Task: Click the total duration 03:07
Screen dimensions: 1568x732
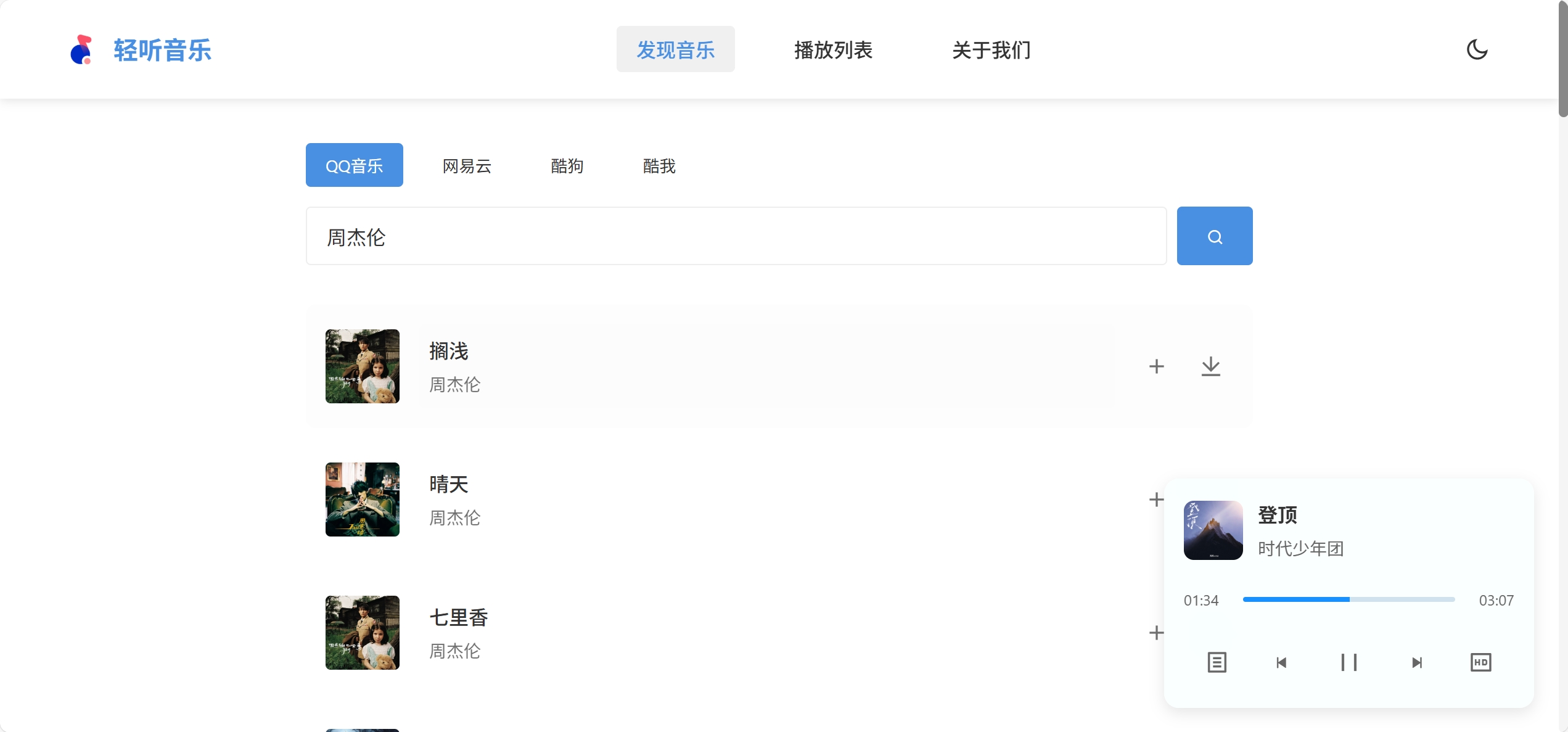Action: tap(1496, 600)
